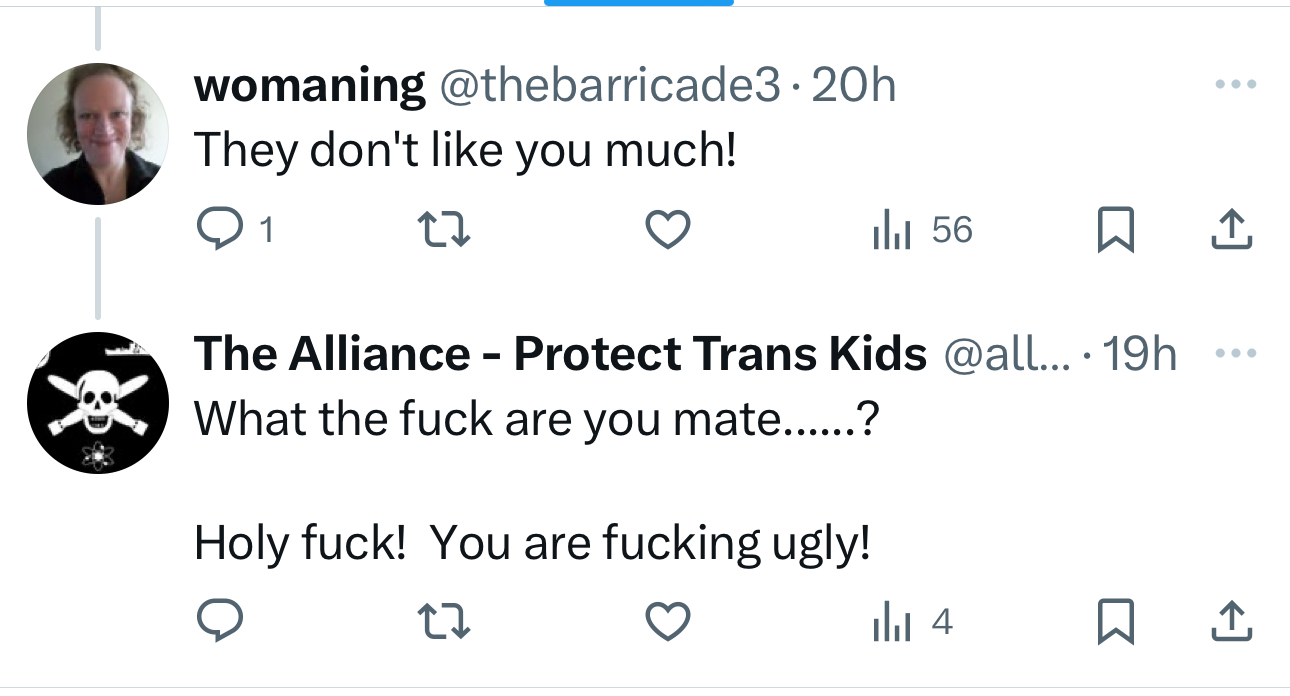Share womaning's tweet
Viewport: 1290px width, 696px height.
pyautogui.click(x=1231, y=231)
